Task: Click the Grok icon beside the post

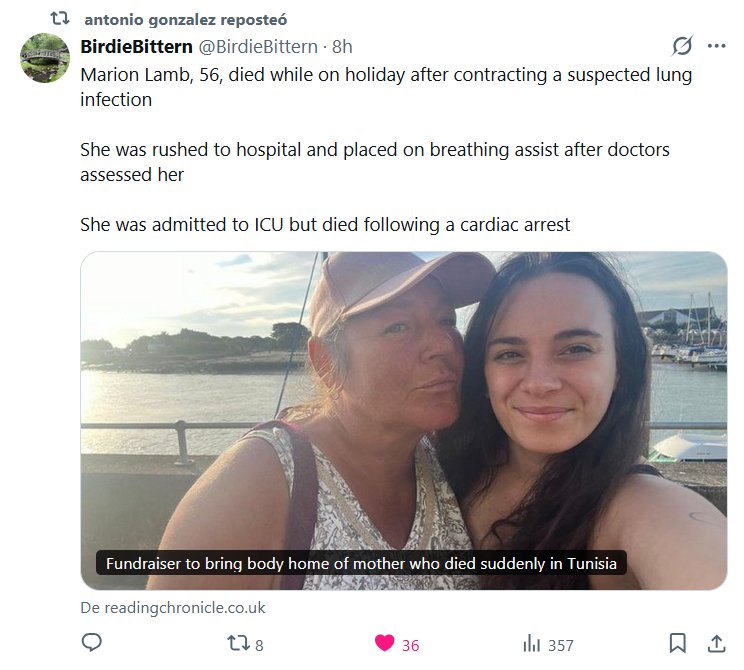Action: (682, 46)
